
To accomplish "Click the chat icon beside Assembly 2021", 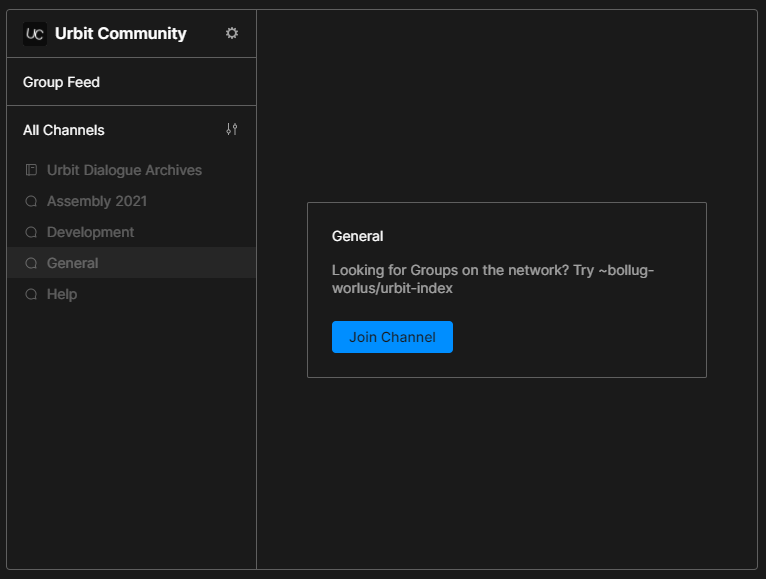I will coord(31,201).
